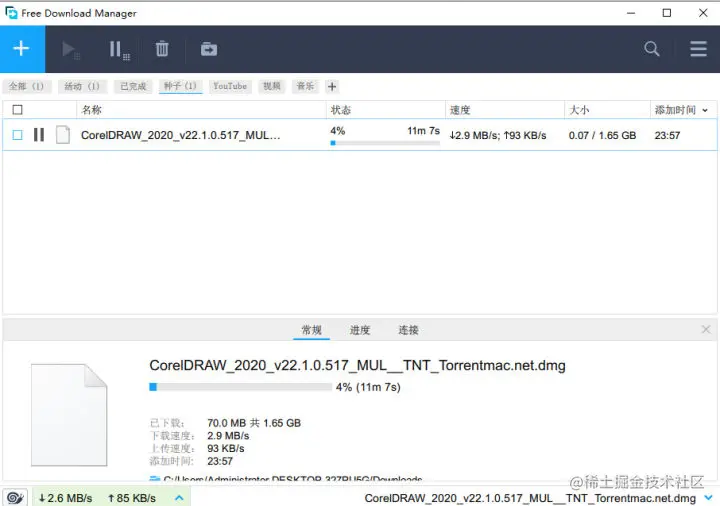Click full dmg file name title
This screenshot has width=720, height=506.
pyautogui.click(x=357, y=365)
